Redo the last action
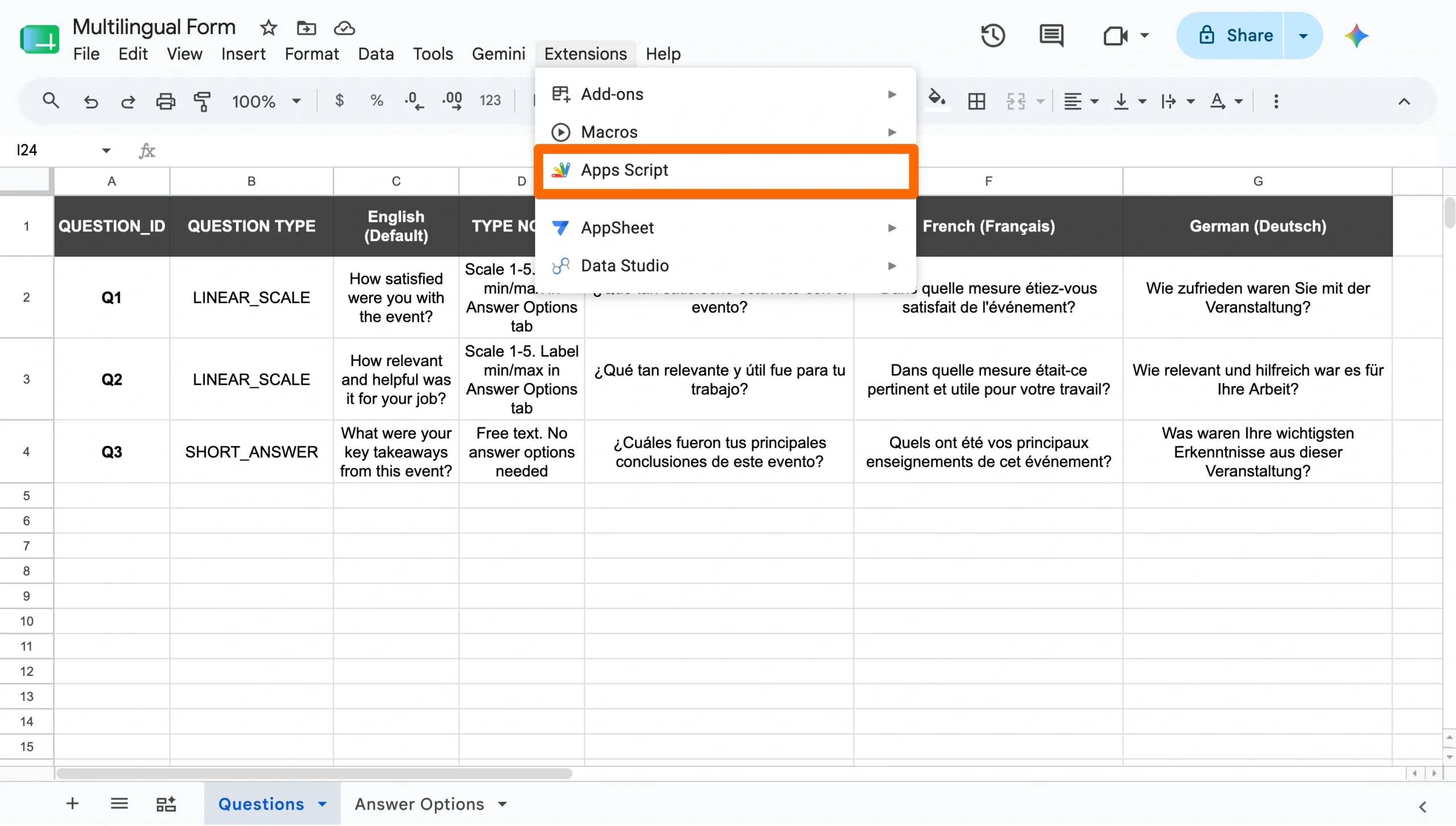Viewport: 1456px width, 826px height. 128,102
